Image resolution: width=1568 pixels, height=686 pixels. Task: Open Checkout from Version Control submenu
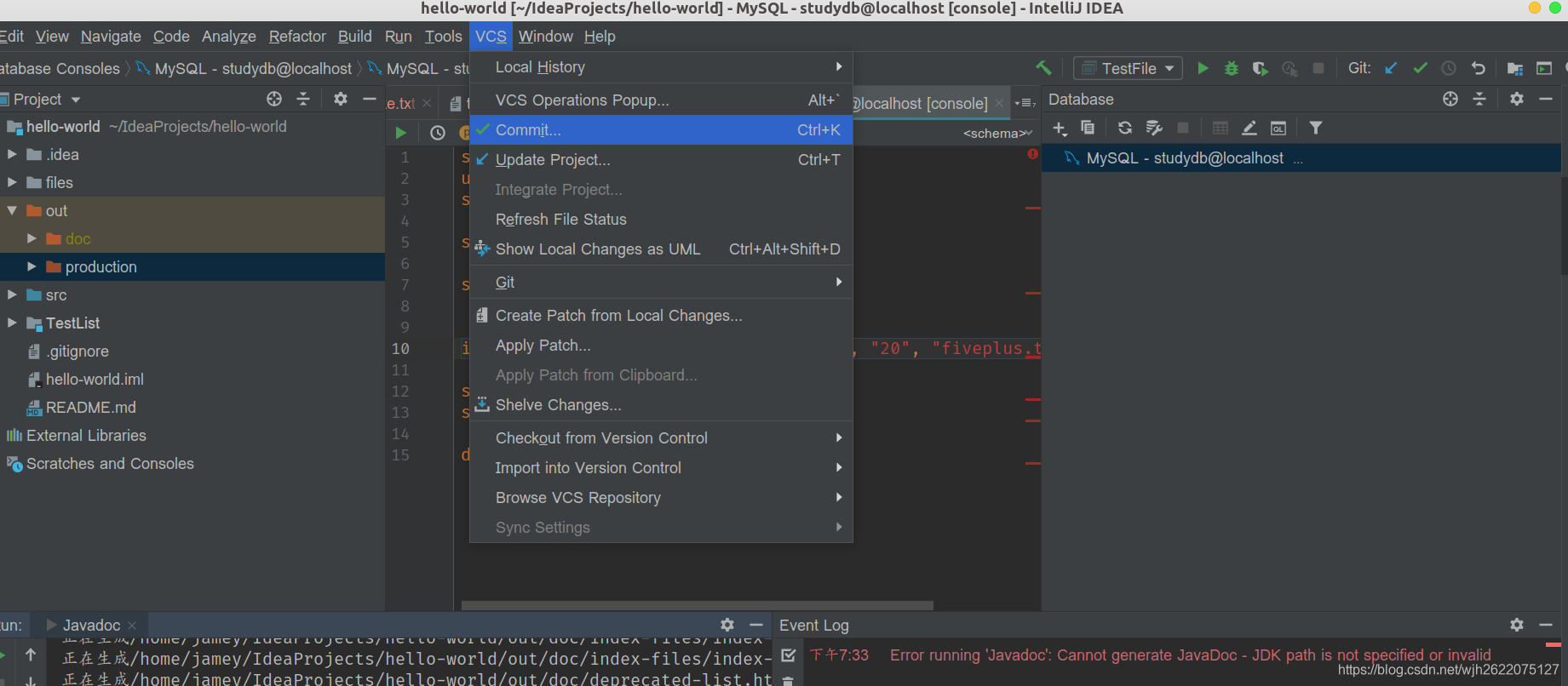661,437
